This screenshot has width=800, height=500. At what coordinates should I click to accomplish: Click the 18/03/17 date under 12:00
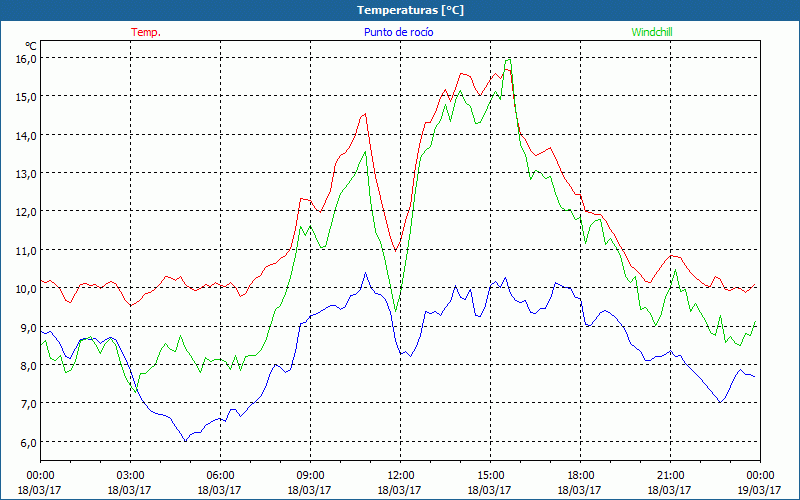tap(399, 490)
